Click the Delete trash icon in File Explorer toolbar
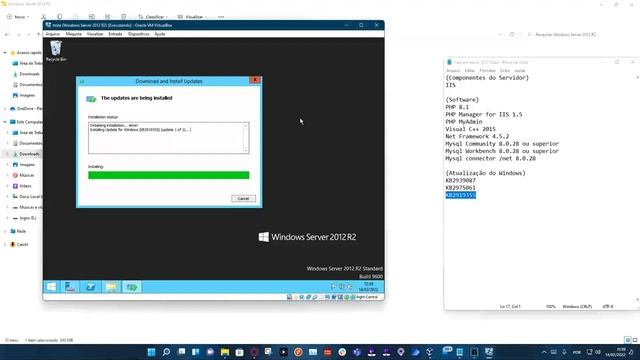The width and height of the screenshot is (640, 360). 123,17
